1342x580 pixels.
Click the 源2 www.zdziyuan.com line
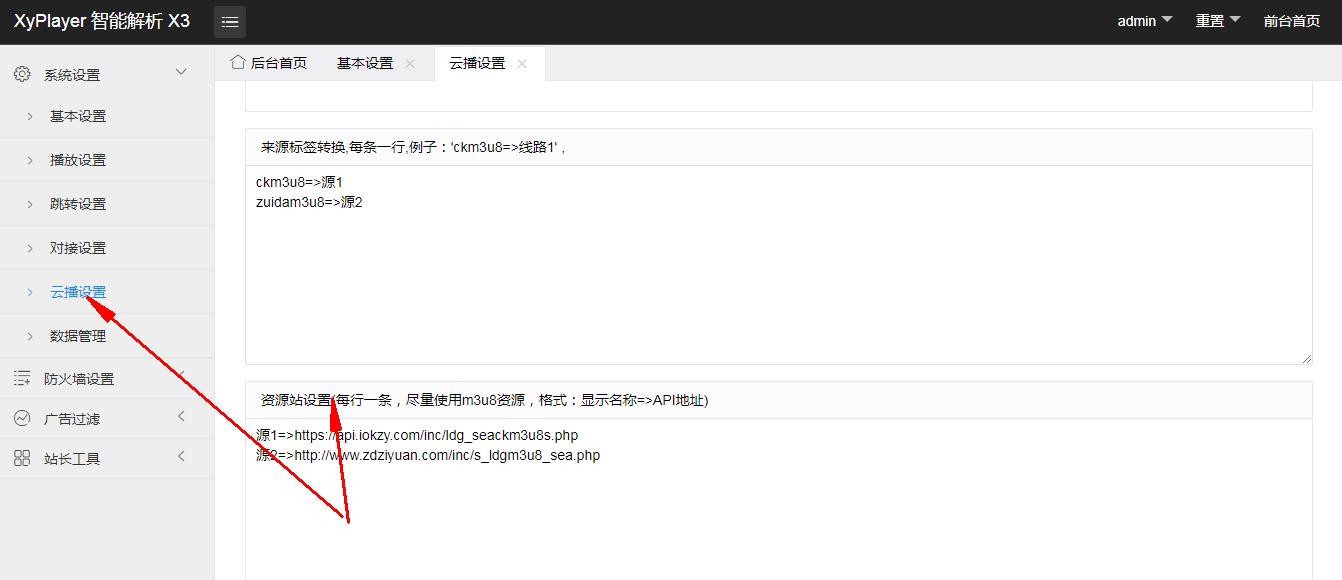point(428,455)
